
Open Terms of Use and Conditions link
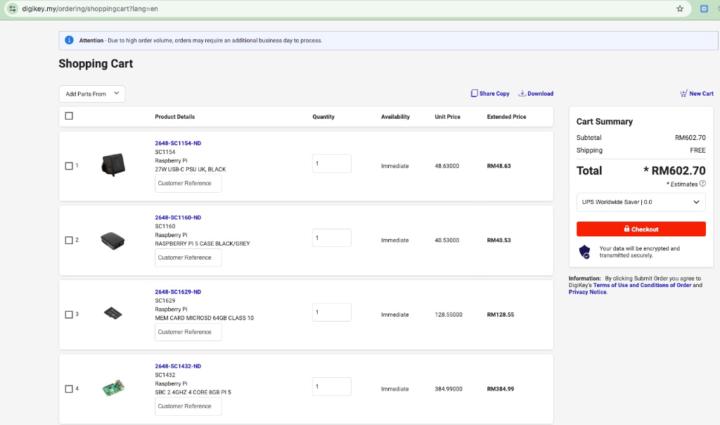pos(643,285)
